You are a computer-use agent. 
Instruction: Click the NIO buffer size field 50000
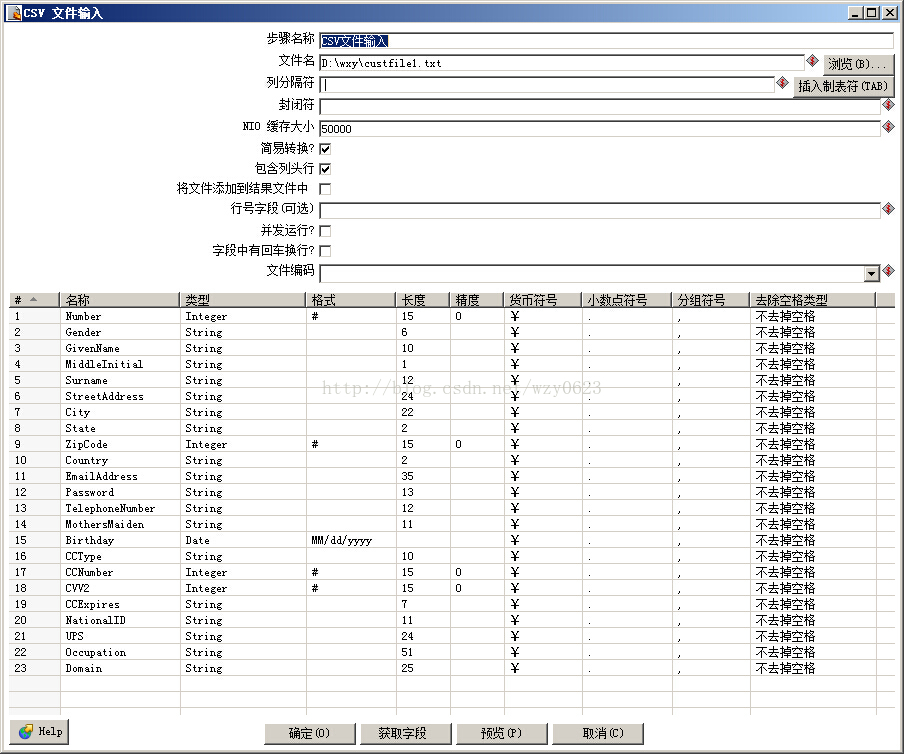point(600,129)
